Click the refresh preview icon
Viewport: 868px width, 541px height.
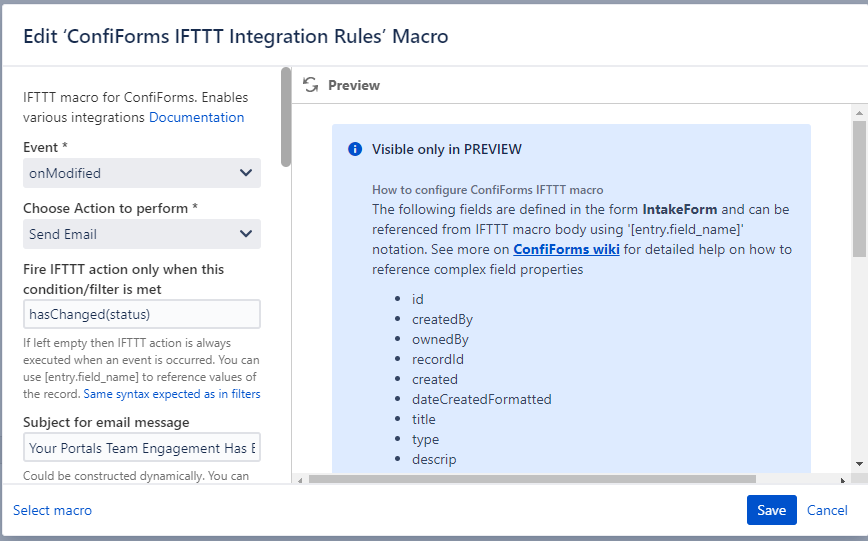(311, 85)
